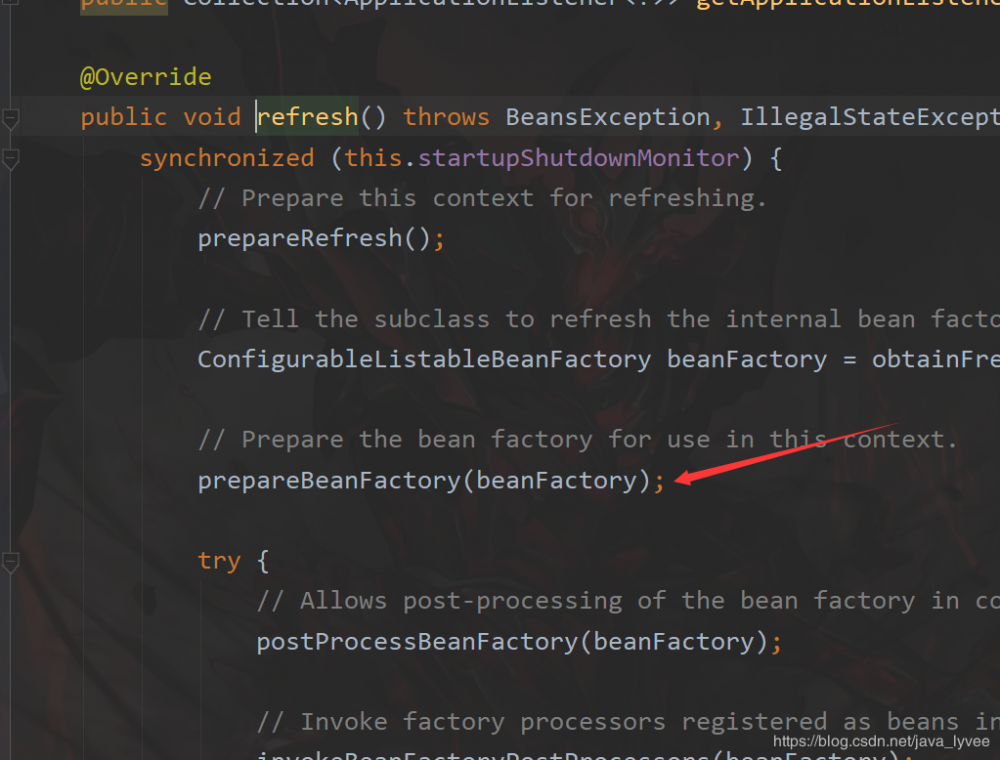The width and height of the screenshot is (1000, 760).
Task: Click the BeansException type name
Action: pos(607,117)
